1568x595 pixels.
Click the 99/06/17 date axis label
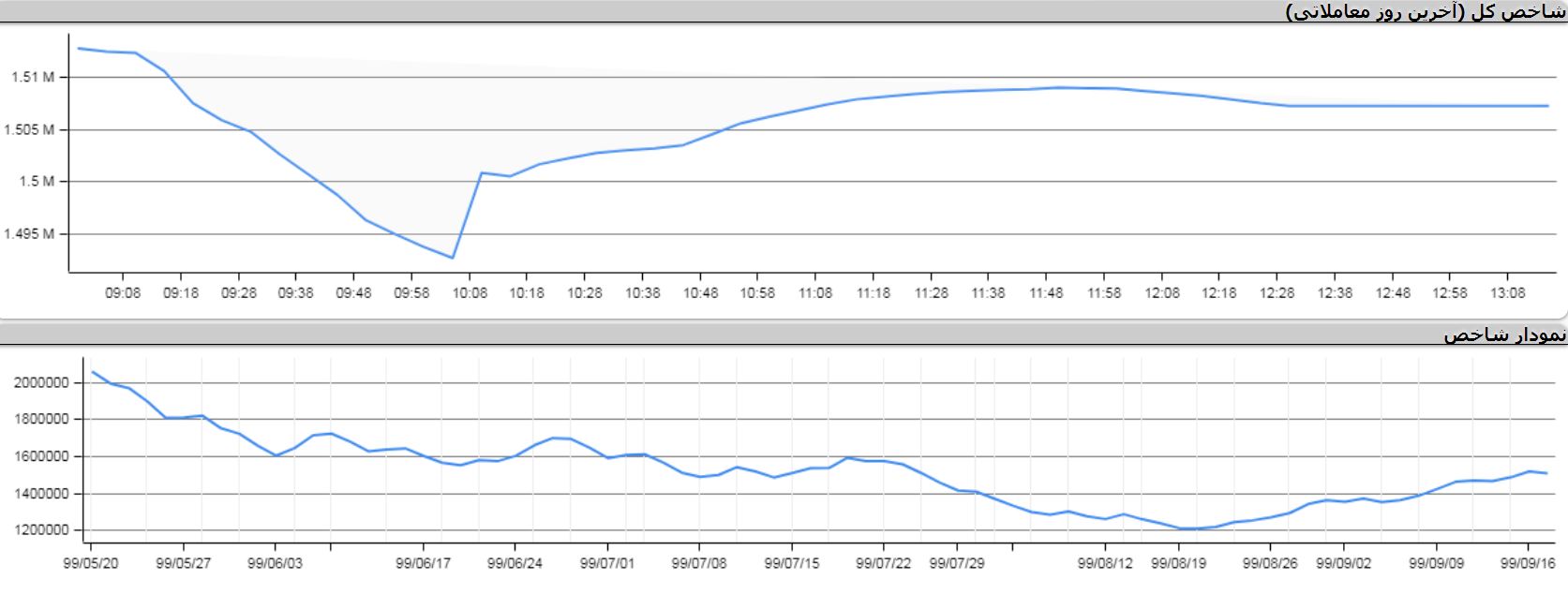(x=423, y=564)
